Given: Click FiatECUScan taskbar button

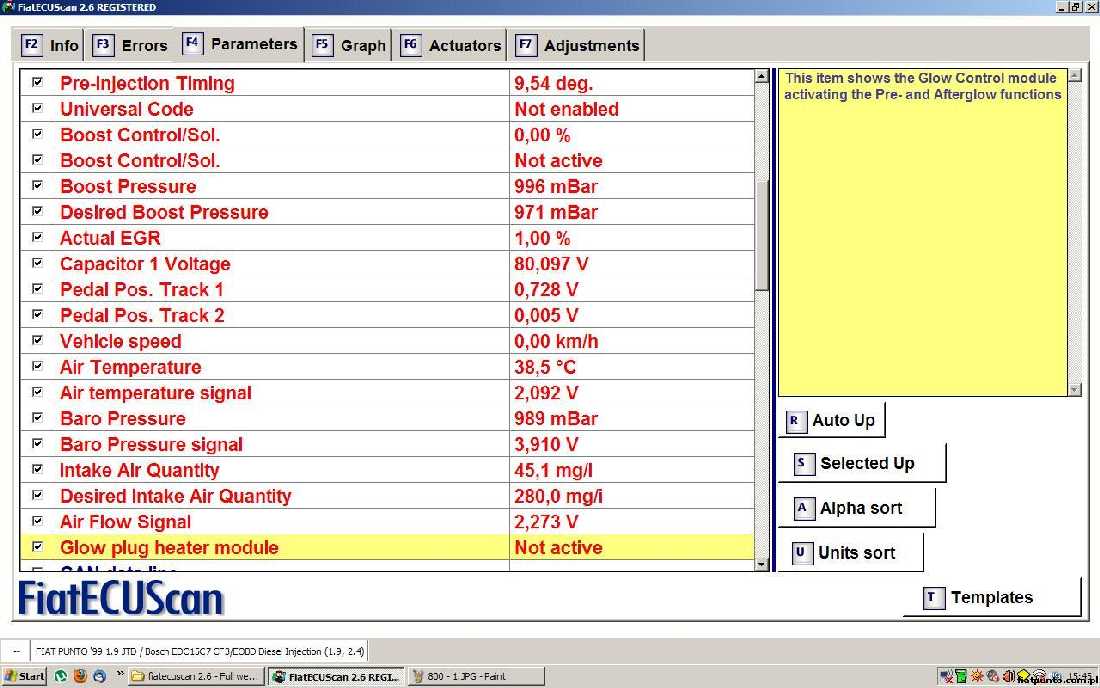Looking at the screenshot, I should click(337, 676).
